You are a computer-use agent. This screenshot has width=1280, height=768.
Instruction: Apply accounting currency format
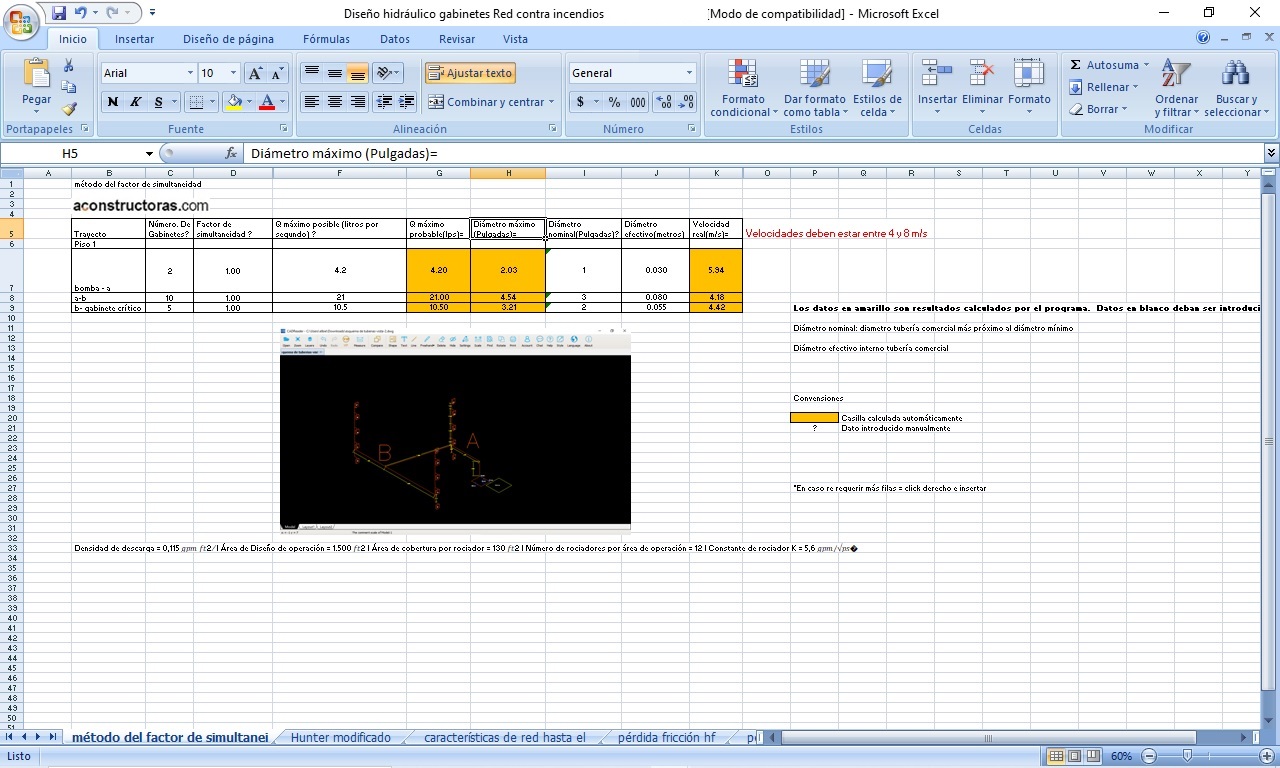coord(581,102)
